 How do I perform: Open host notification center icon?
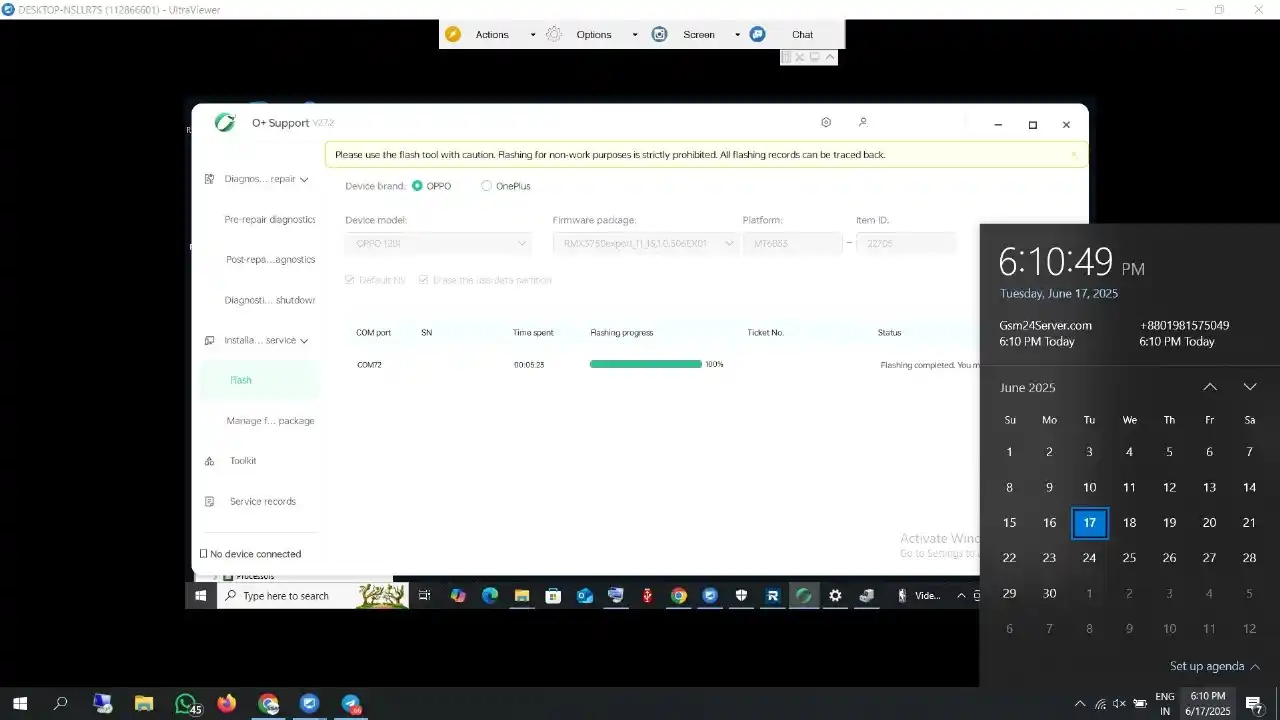point(1253,704)
